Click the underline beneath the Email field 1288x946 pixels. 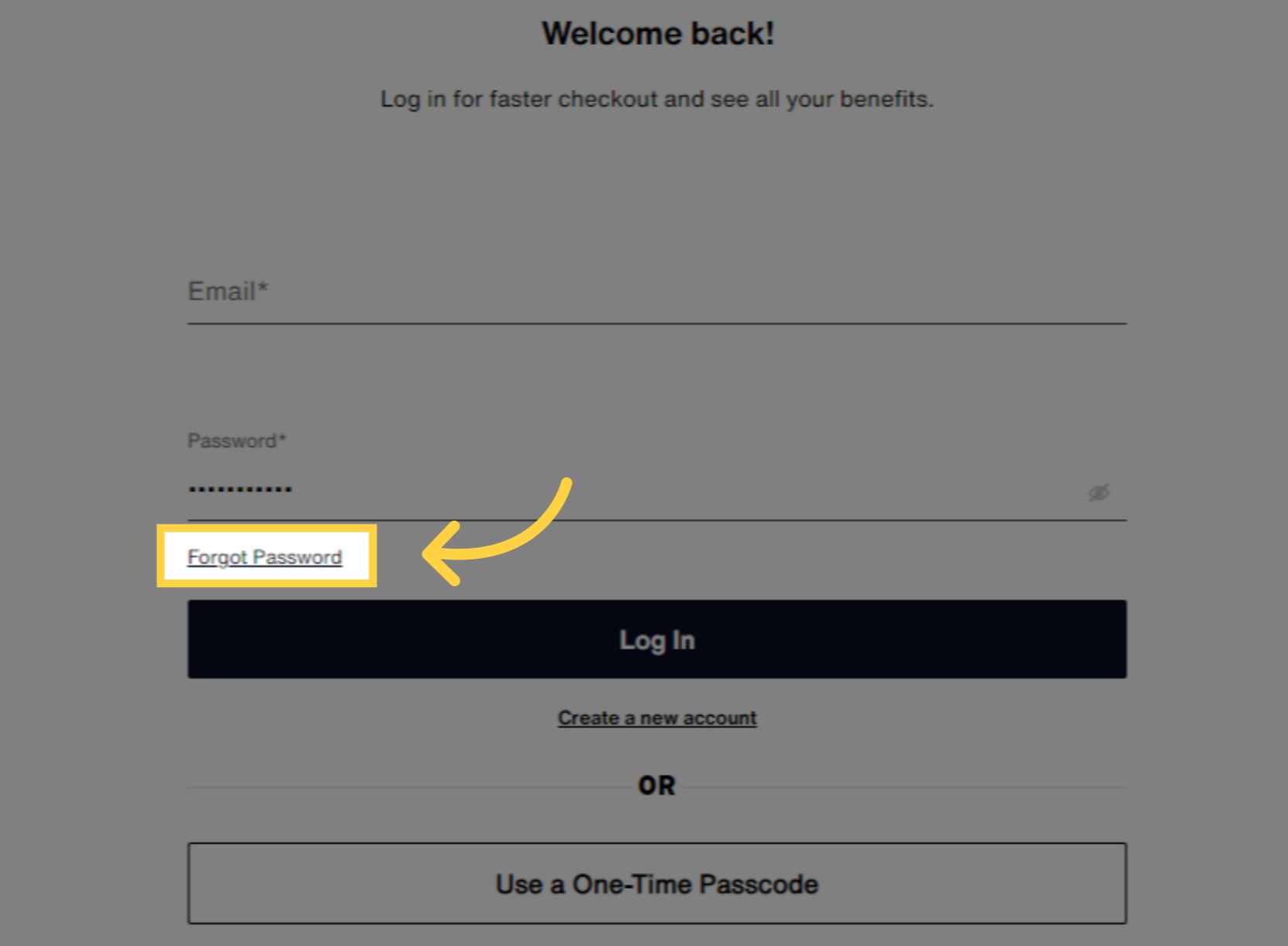tap(656, 323)
